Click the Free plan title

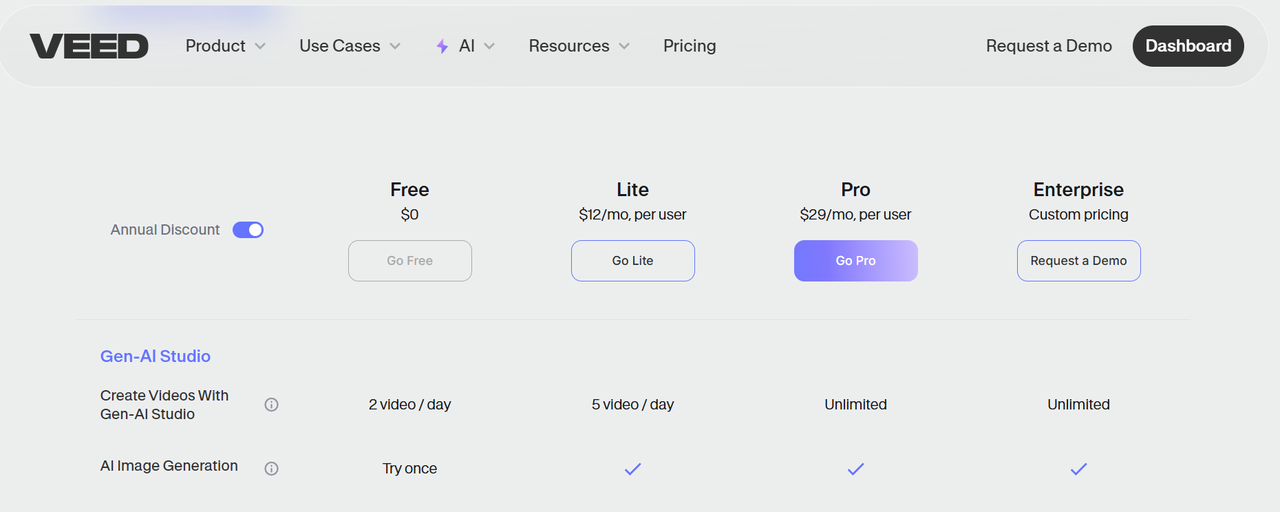(410, 189)
